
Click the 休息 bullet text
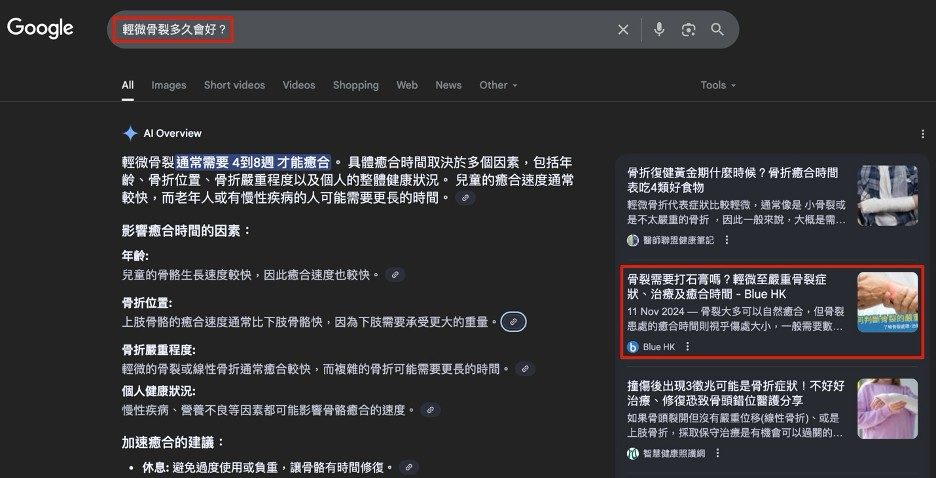(268, 467)
